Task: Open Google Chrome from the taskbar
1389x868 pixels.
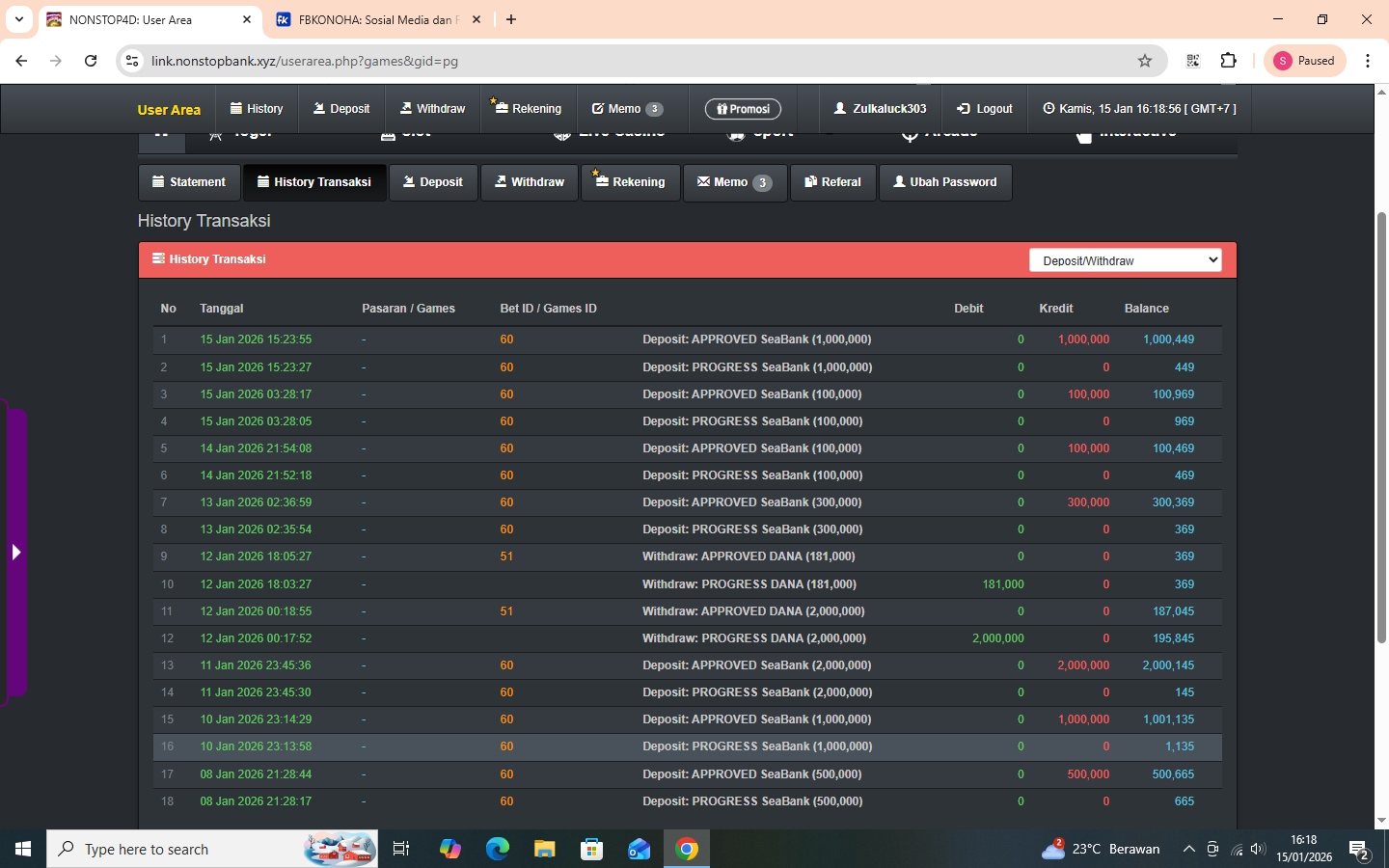Action: pyautogui.click(x=687, y=849)
